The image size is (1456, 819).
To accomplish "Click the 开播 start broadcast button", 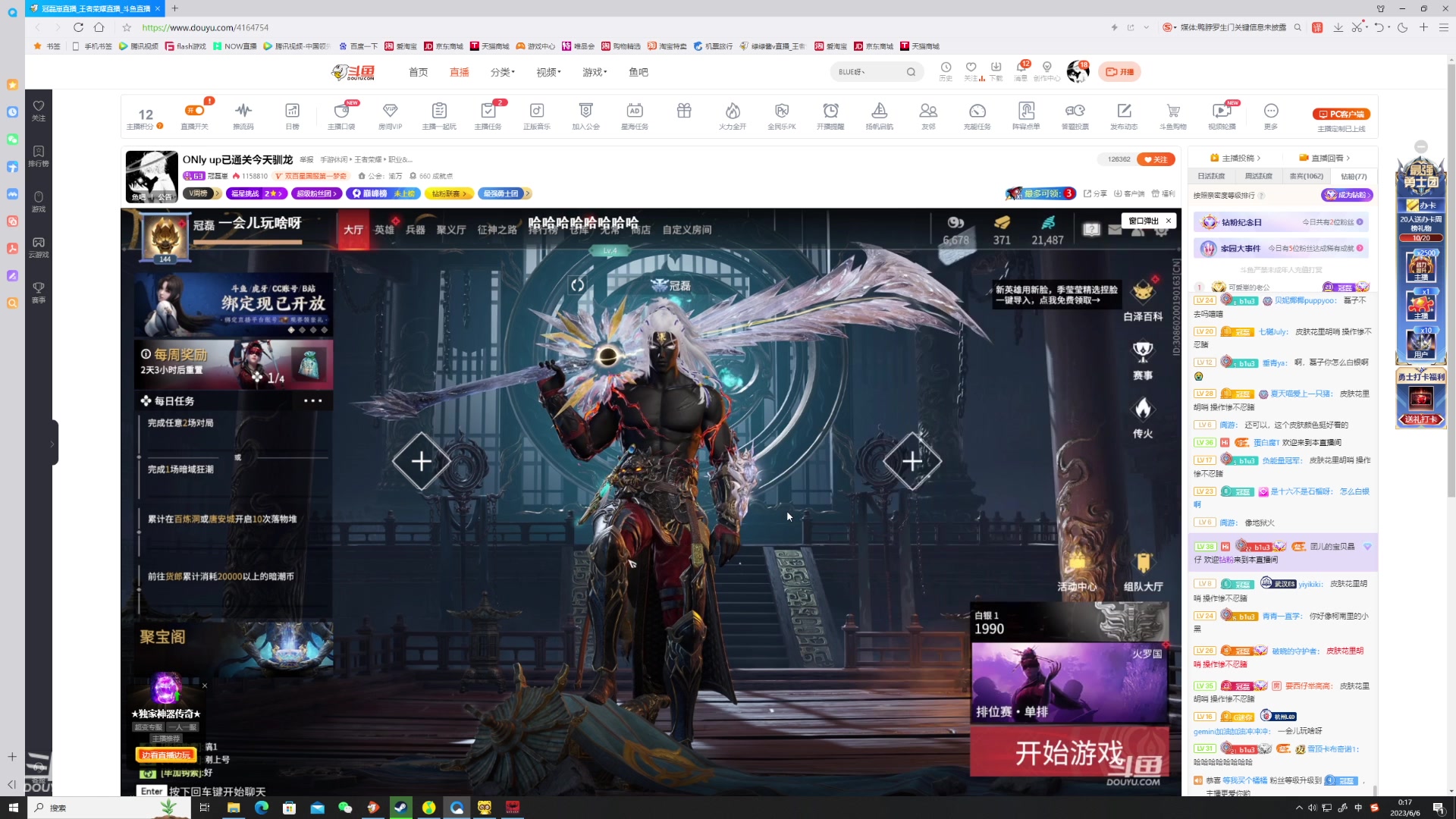I will click(x=1119, y=72).
